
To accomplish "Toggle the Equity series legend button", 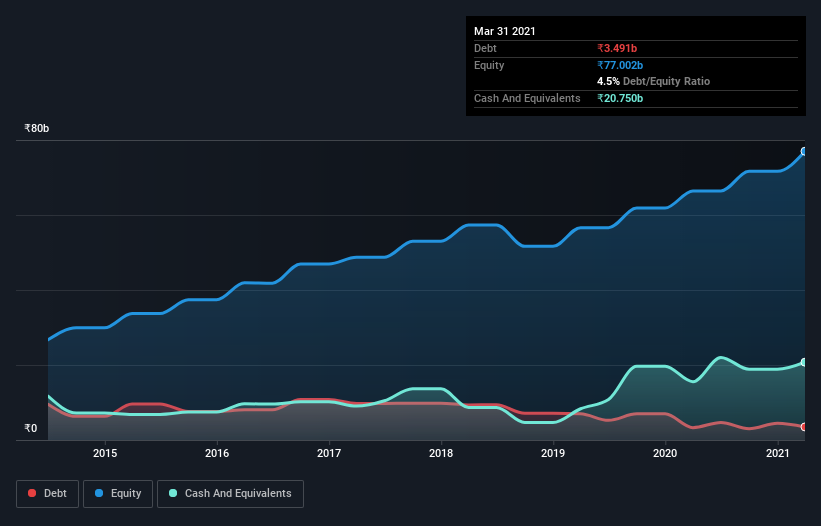I will click(x=118, y=494).
